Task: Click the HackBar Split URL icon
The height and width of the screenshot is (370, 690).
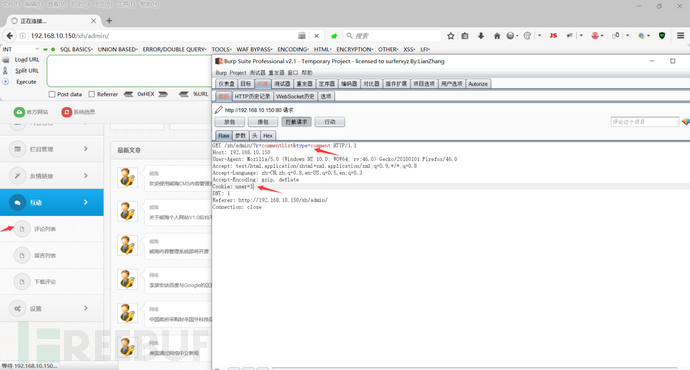Action: coord(6,70)
